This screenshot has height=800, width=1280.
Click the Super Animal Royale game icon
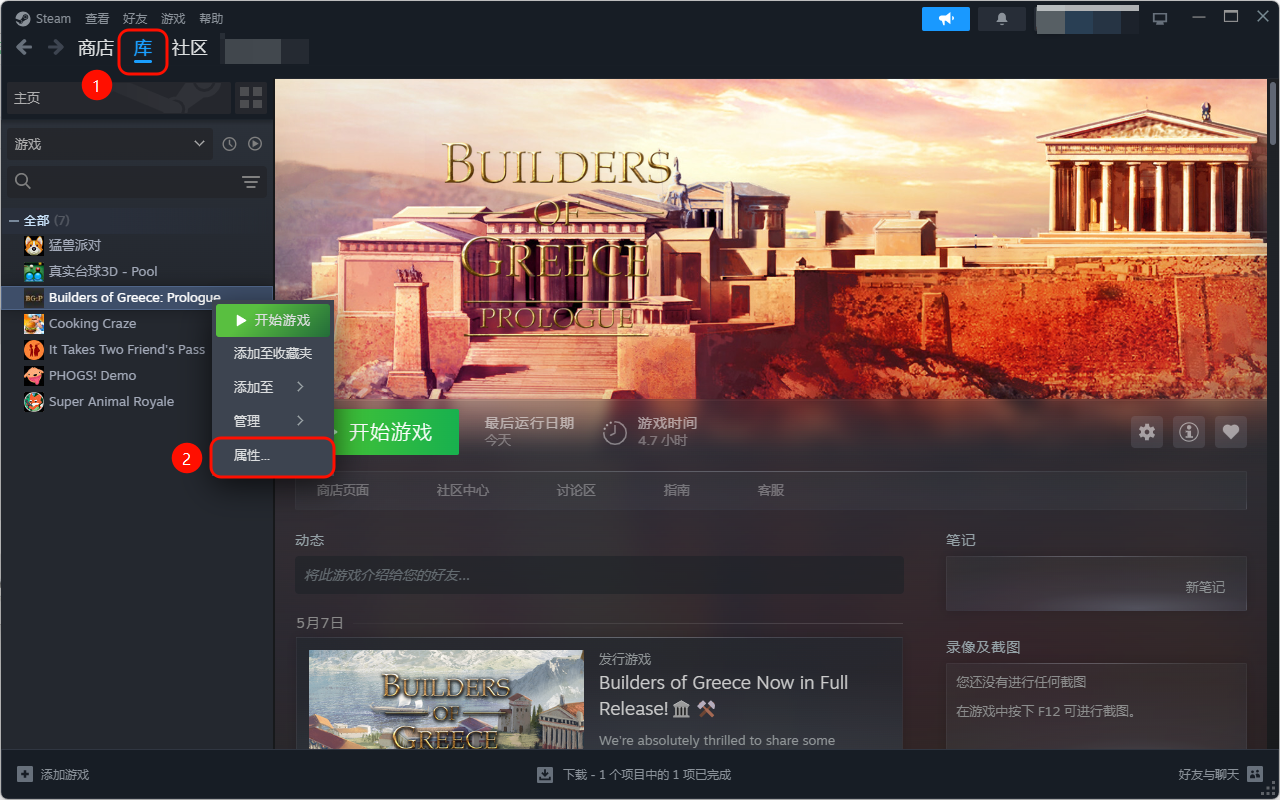tap(34, 401)
